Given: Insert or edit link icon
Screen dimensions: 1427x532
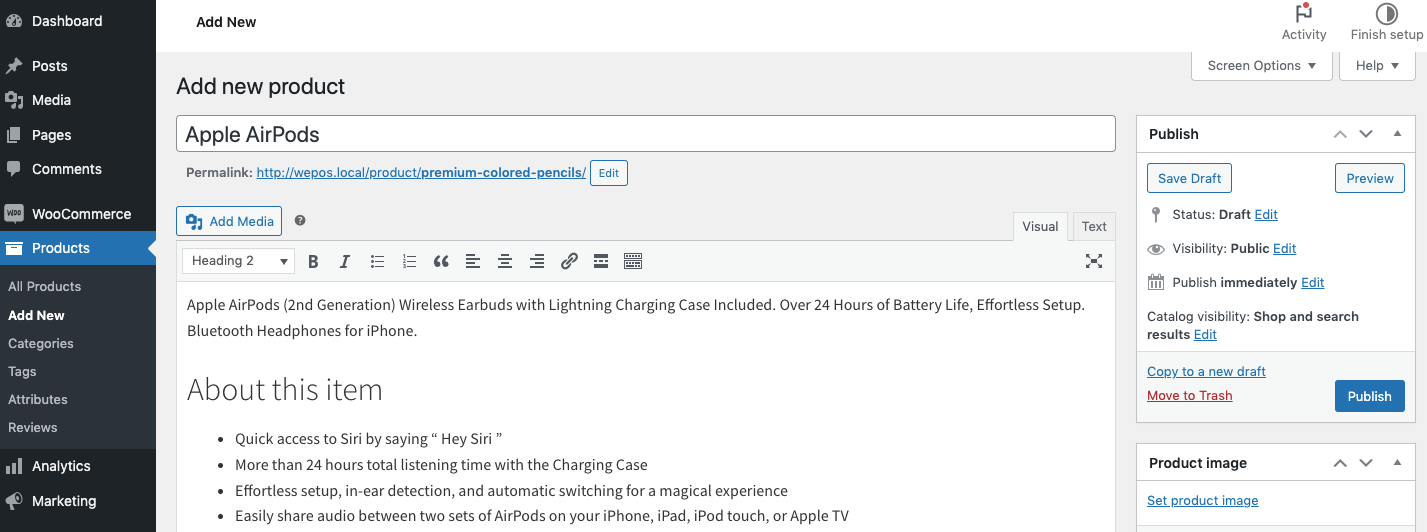Looking at the screenshot, I should [569, 261].
